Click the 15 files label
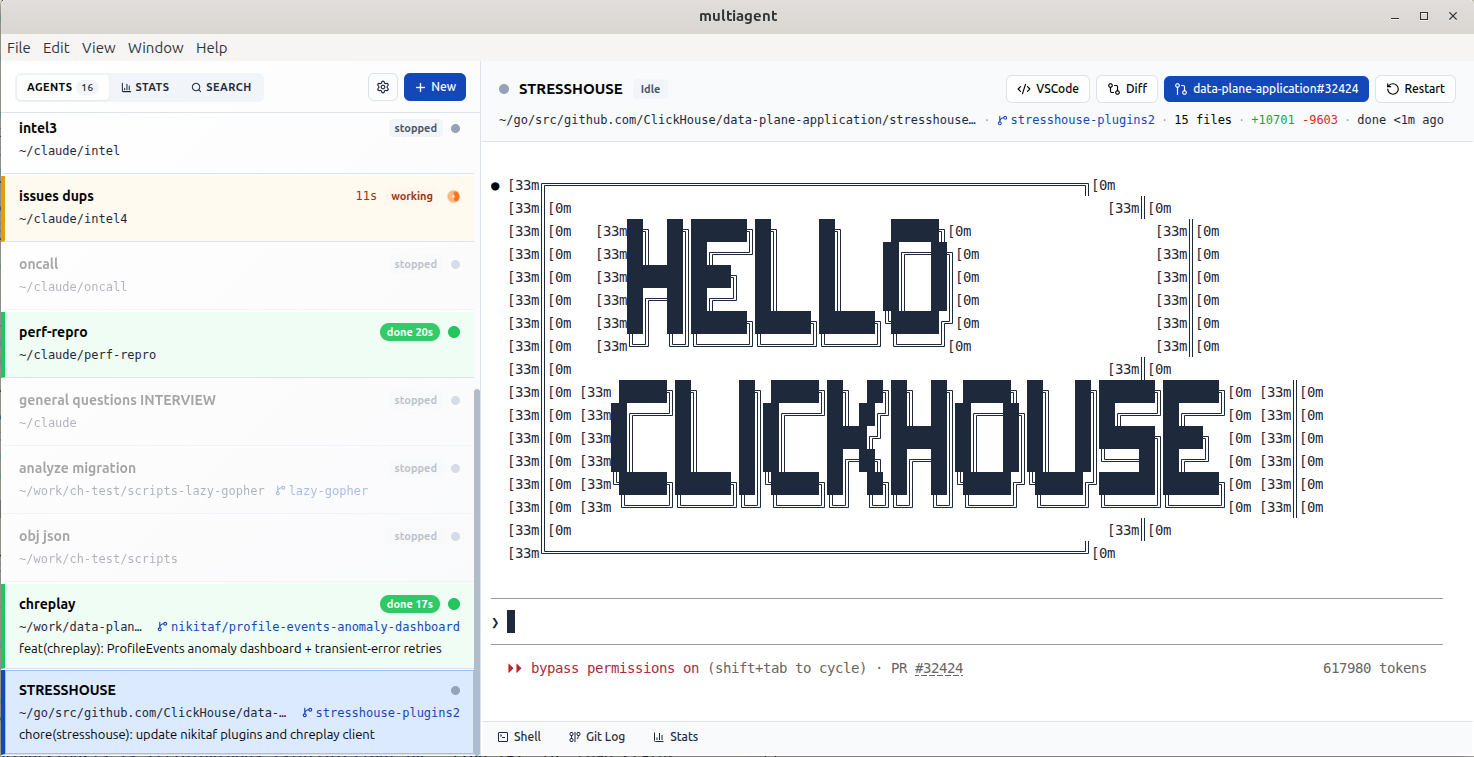The image size is (1474, 757). pos(1203,120)
